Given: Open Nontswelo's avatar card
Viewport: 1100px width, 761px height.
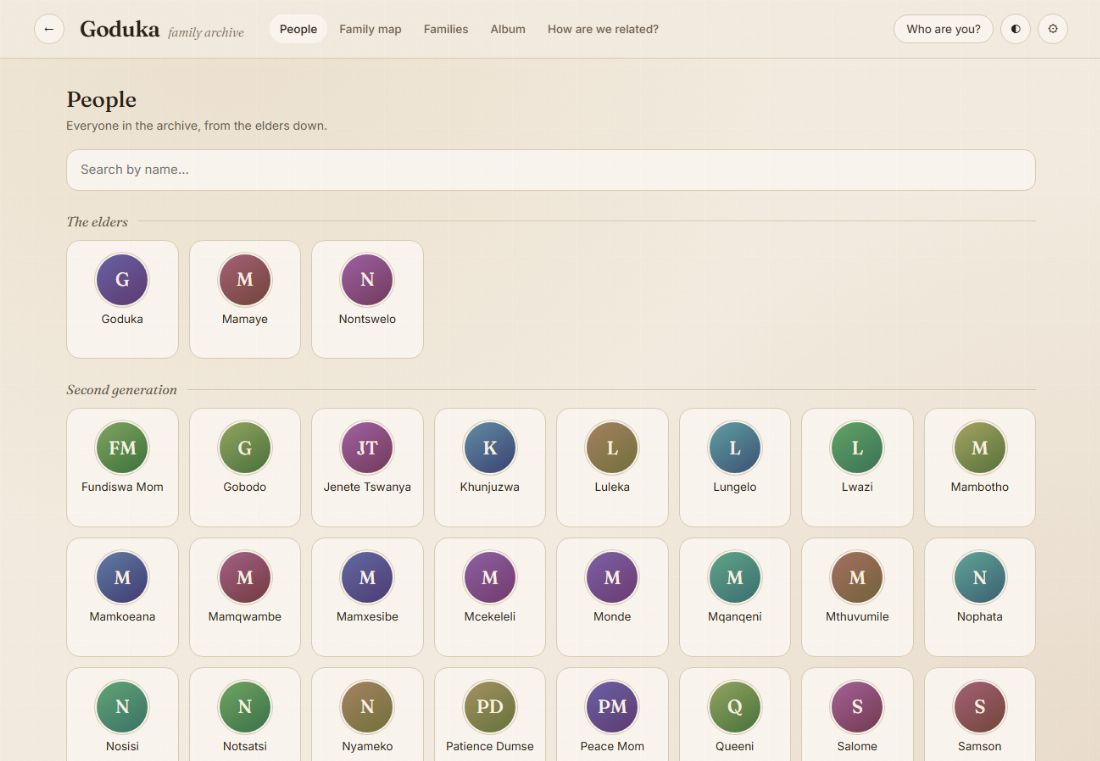Looking at the screenshot, I should [367, 299].
